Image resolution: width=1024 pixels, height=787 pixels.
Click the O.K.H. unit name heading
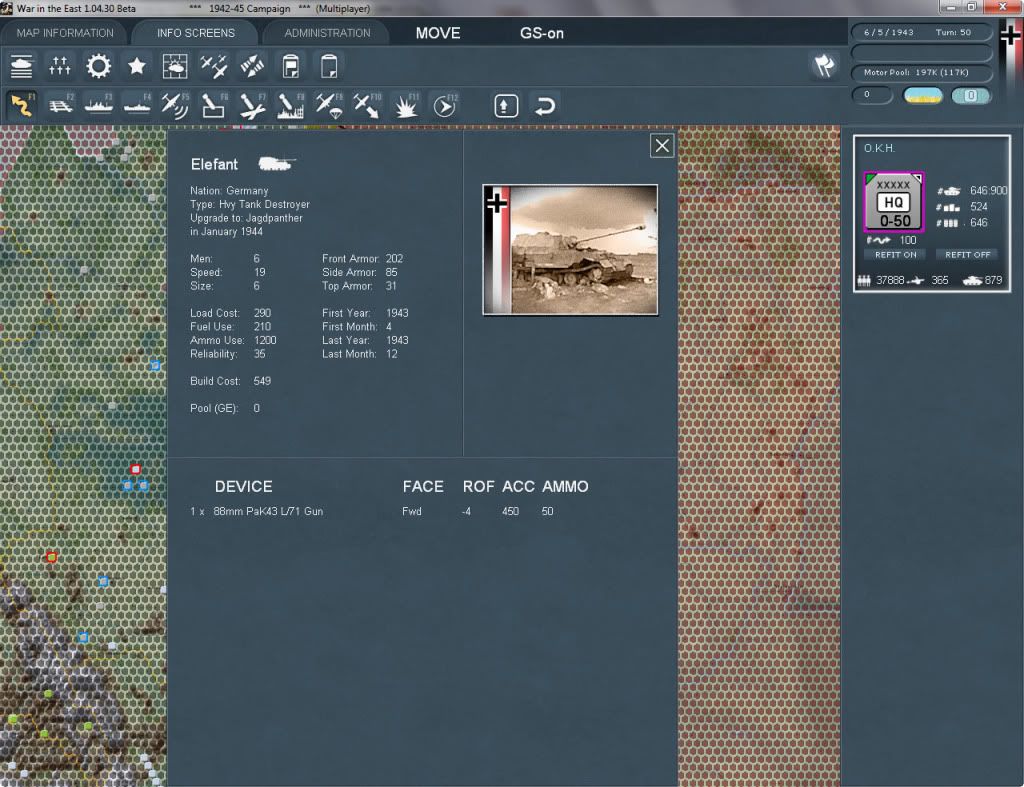879,148
